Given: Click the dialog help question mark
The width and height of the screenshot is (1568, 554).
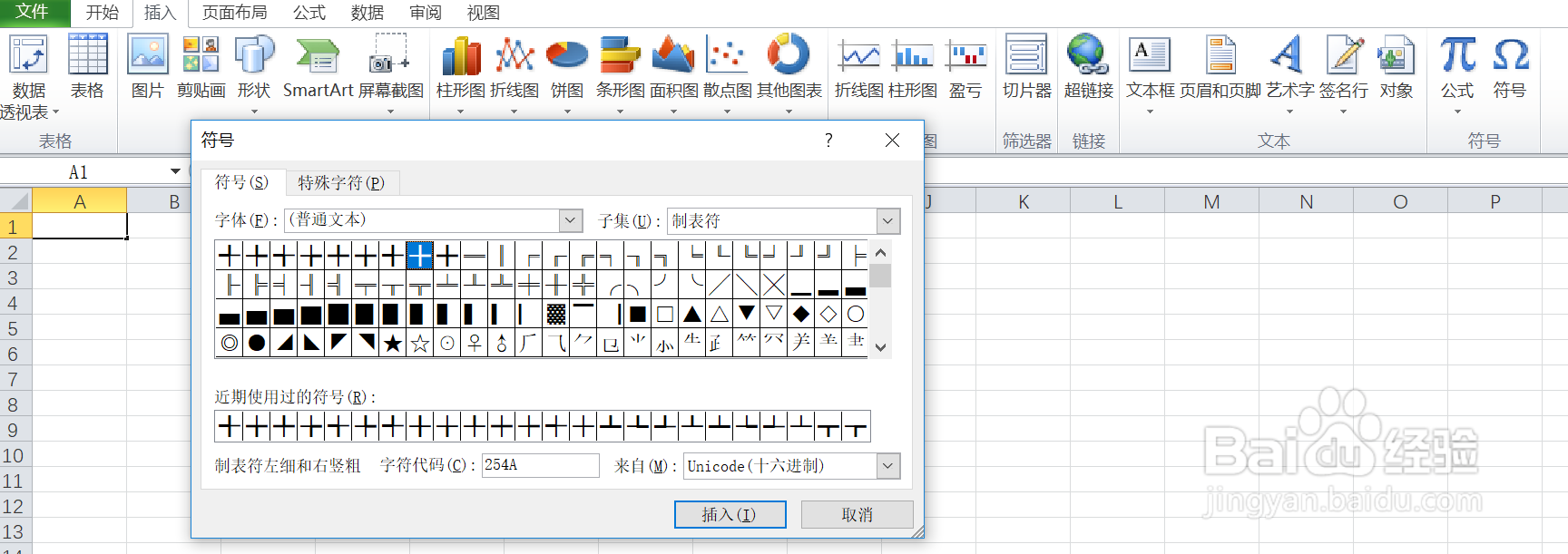Looking at the screenshot, I should (x=828, y=140).
